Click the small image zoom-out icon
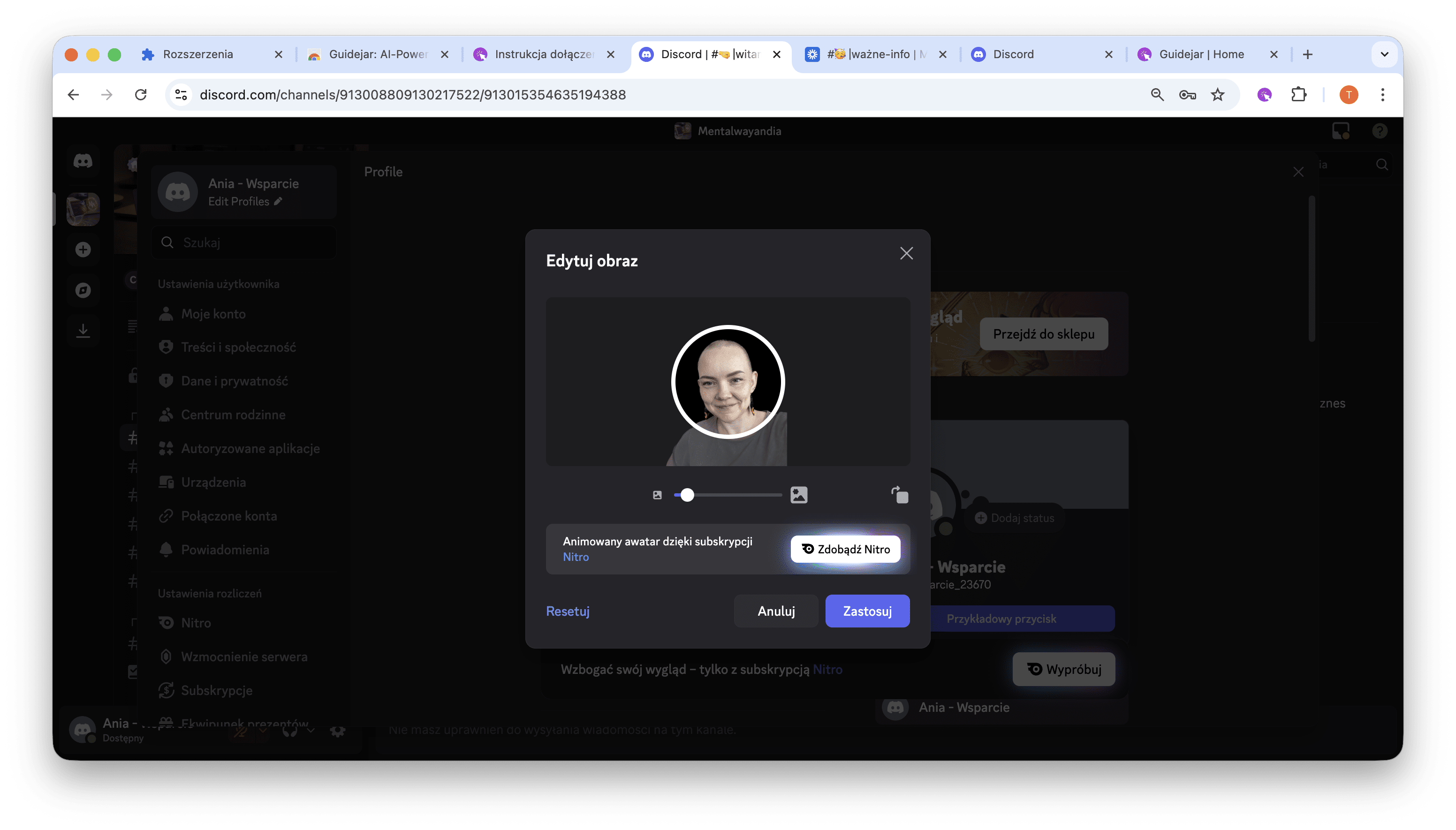Image resolution: width=1456 pixels, height=830 pixels. pyautogui.click(x=657, y=495)
